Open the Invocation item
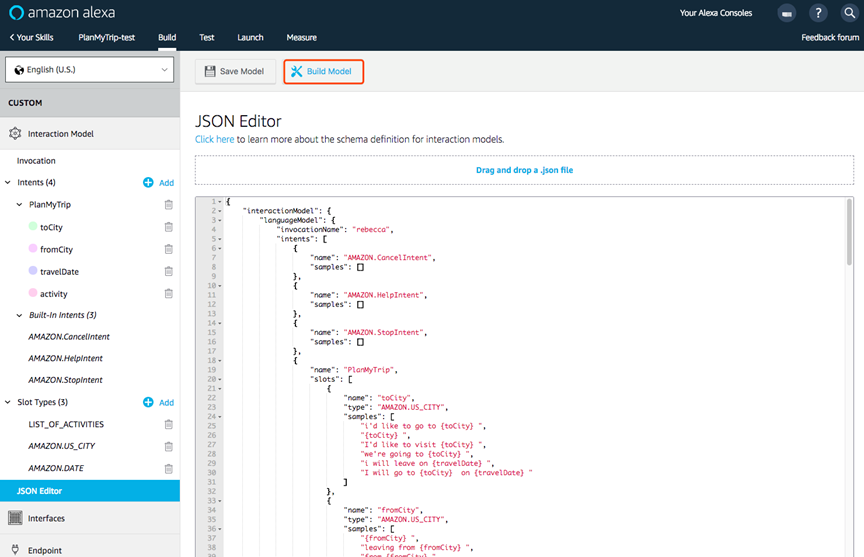 click(36, 161)
